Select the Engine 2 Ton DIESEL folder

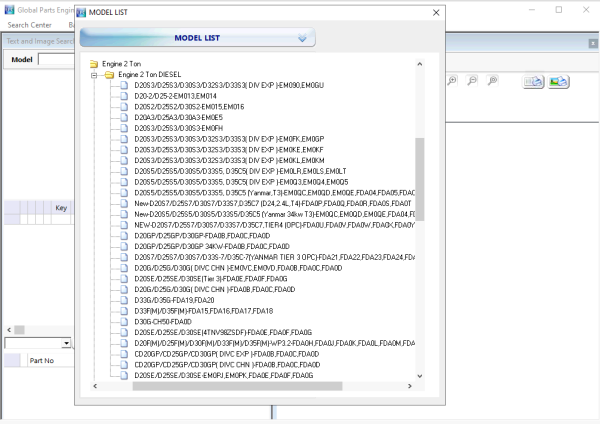[149, 74]
